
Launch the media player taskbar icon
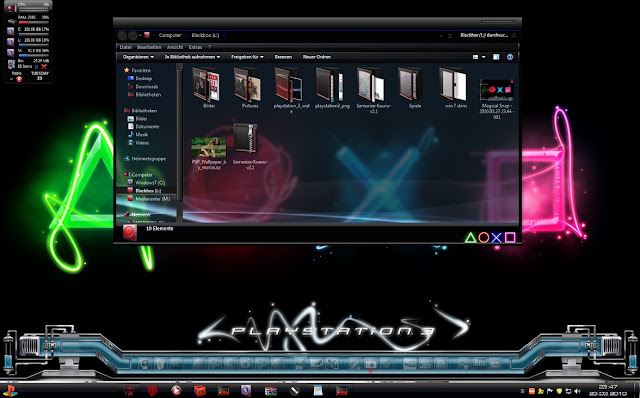point(176,391)
